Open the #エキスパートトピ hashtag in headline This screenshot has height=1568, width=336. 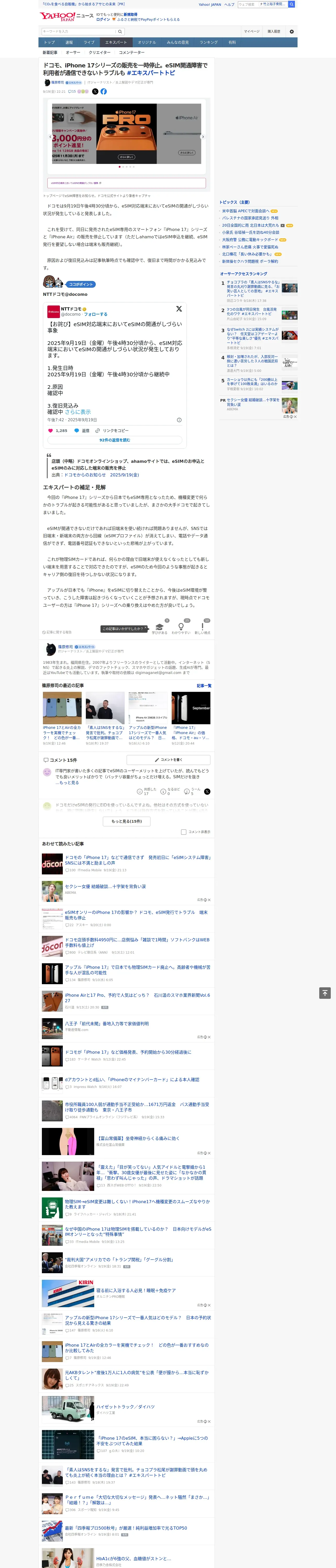click(151, 73)
